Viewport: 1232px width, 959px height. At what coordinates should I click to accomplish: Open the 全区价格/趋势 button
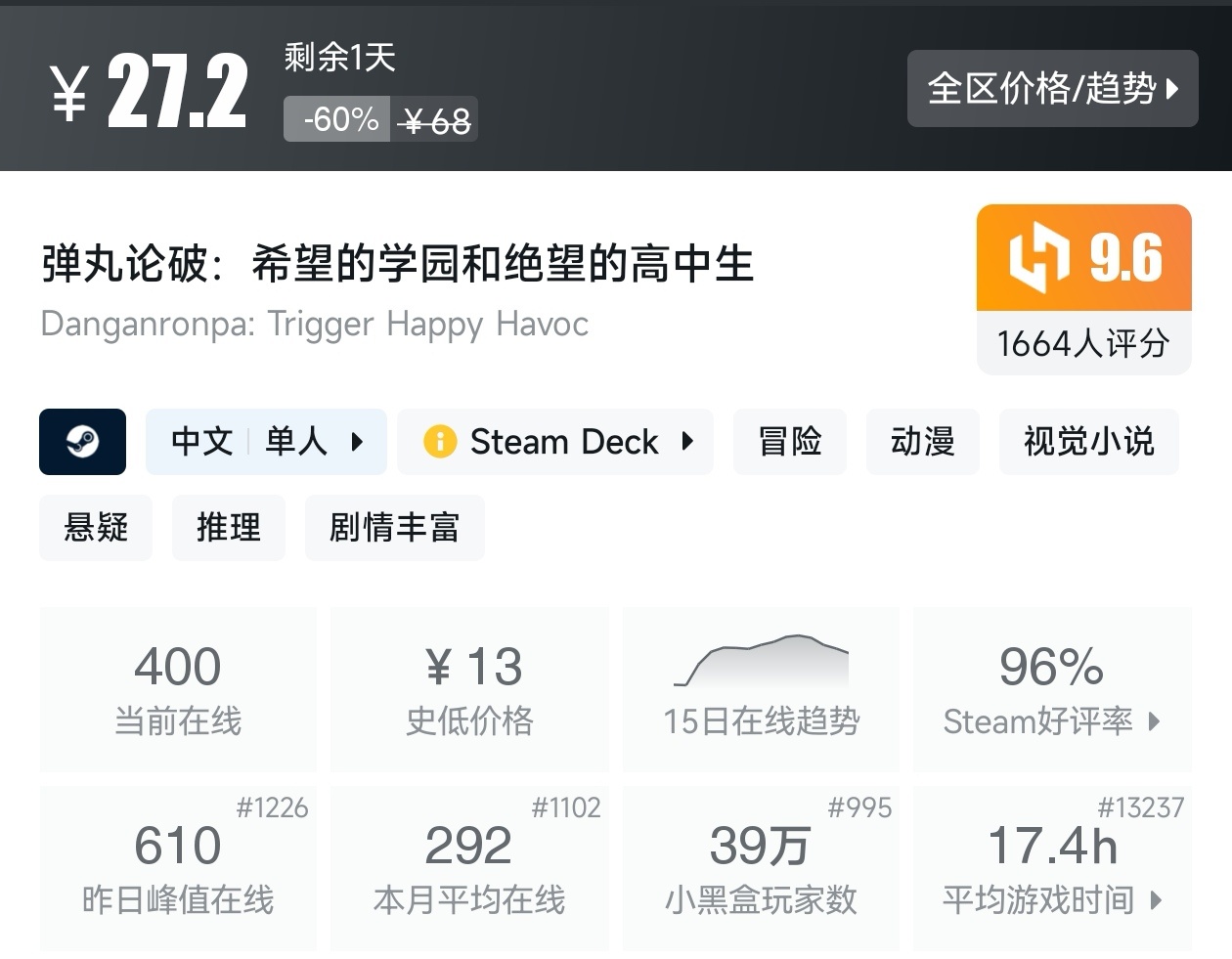1052,88
